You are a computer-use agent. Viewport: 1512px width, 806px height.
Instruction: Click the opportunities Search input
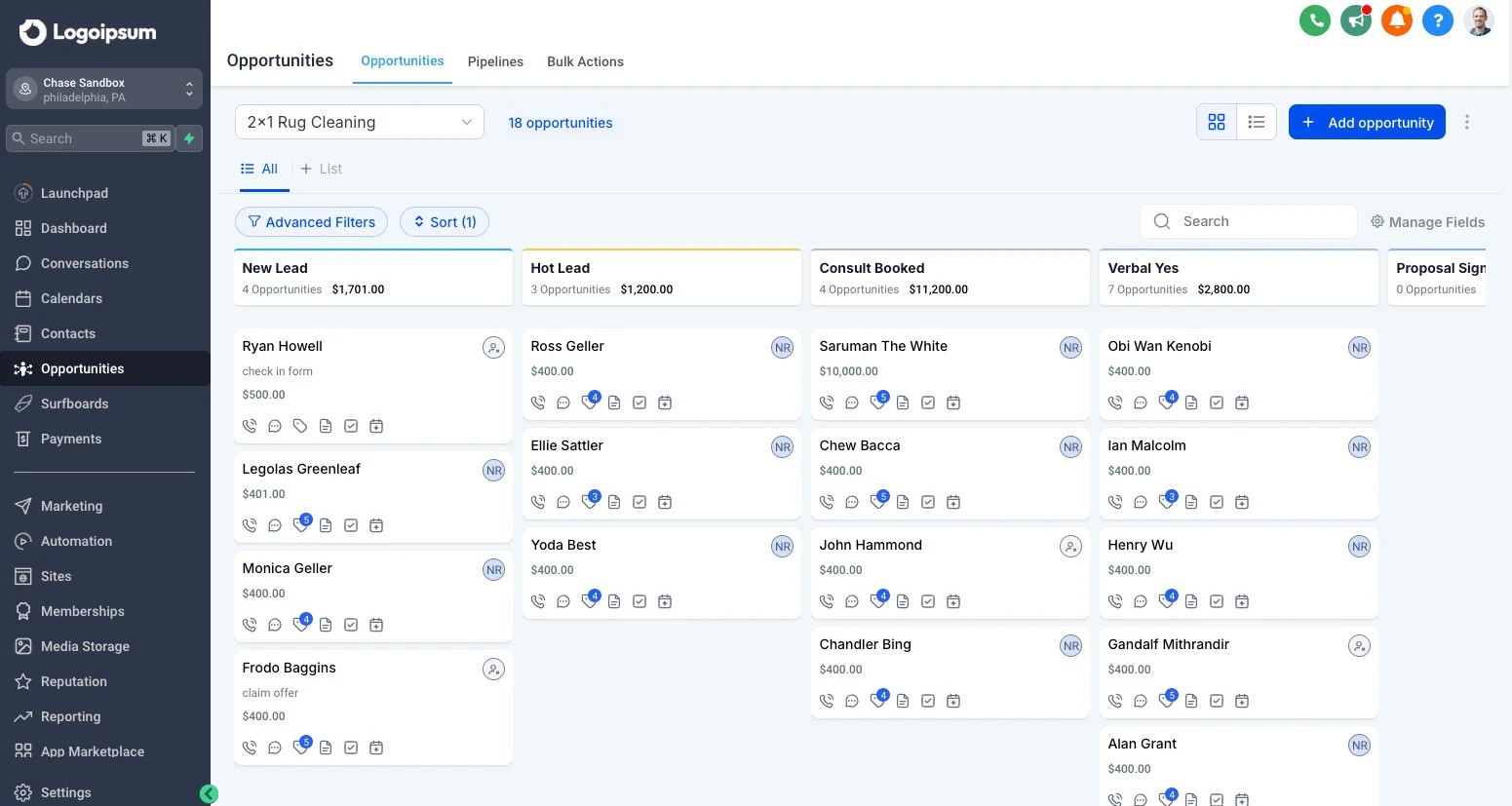[x=1249, y=221]
